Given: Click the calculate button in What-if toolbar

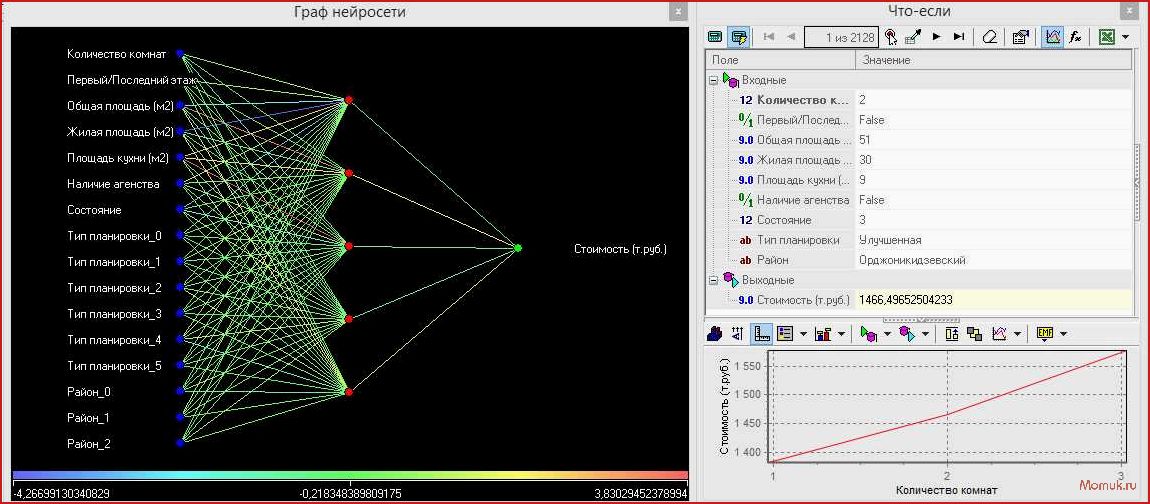Looking at the screenshot, I should pyautogui.click(x=716, y=37).
